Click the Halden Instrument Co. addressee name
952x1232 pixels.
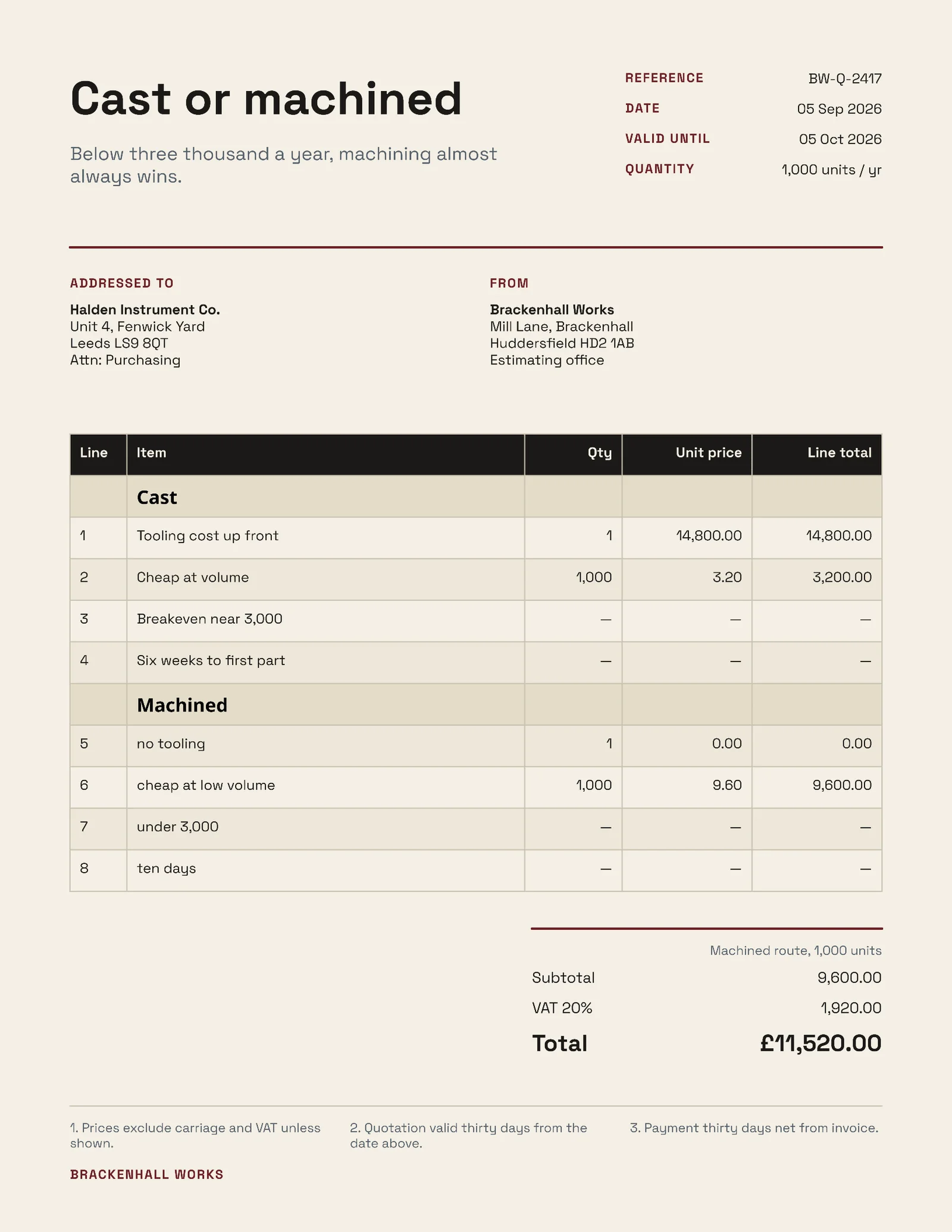pos(145,310)
